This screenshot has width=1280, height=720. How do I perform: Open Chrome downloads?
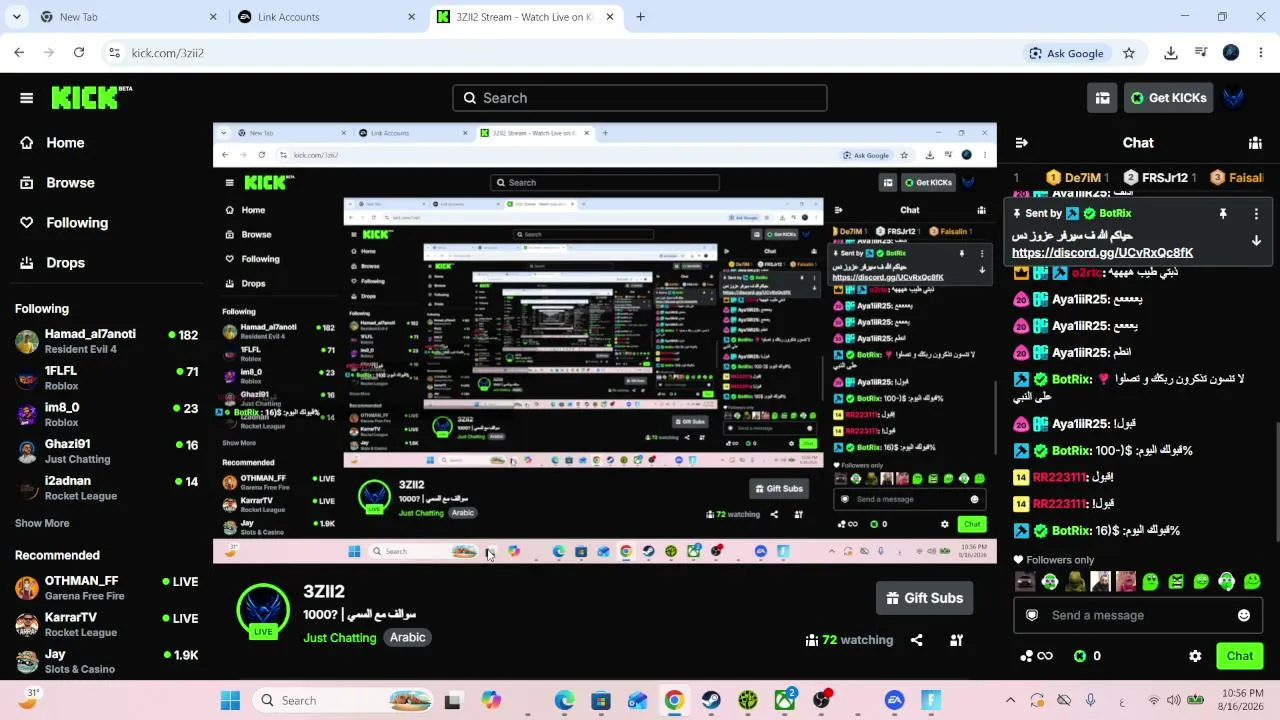1171,53
